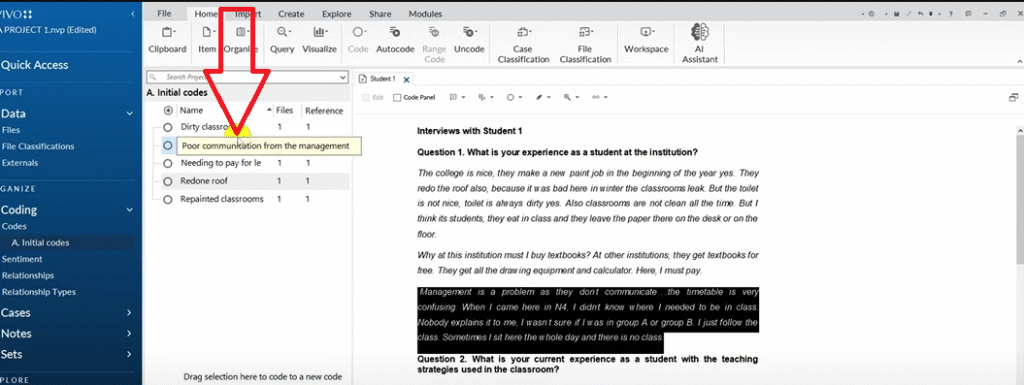Sort by the Reference column header
The image size is (1024, 385).
(324, 110)
